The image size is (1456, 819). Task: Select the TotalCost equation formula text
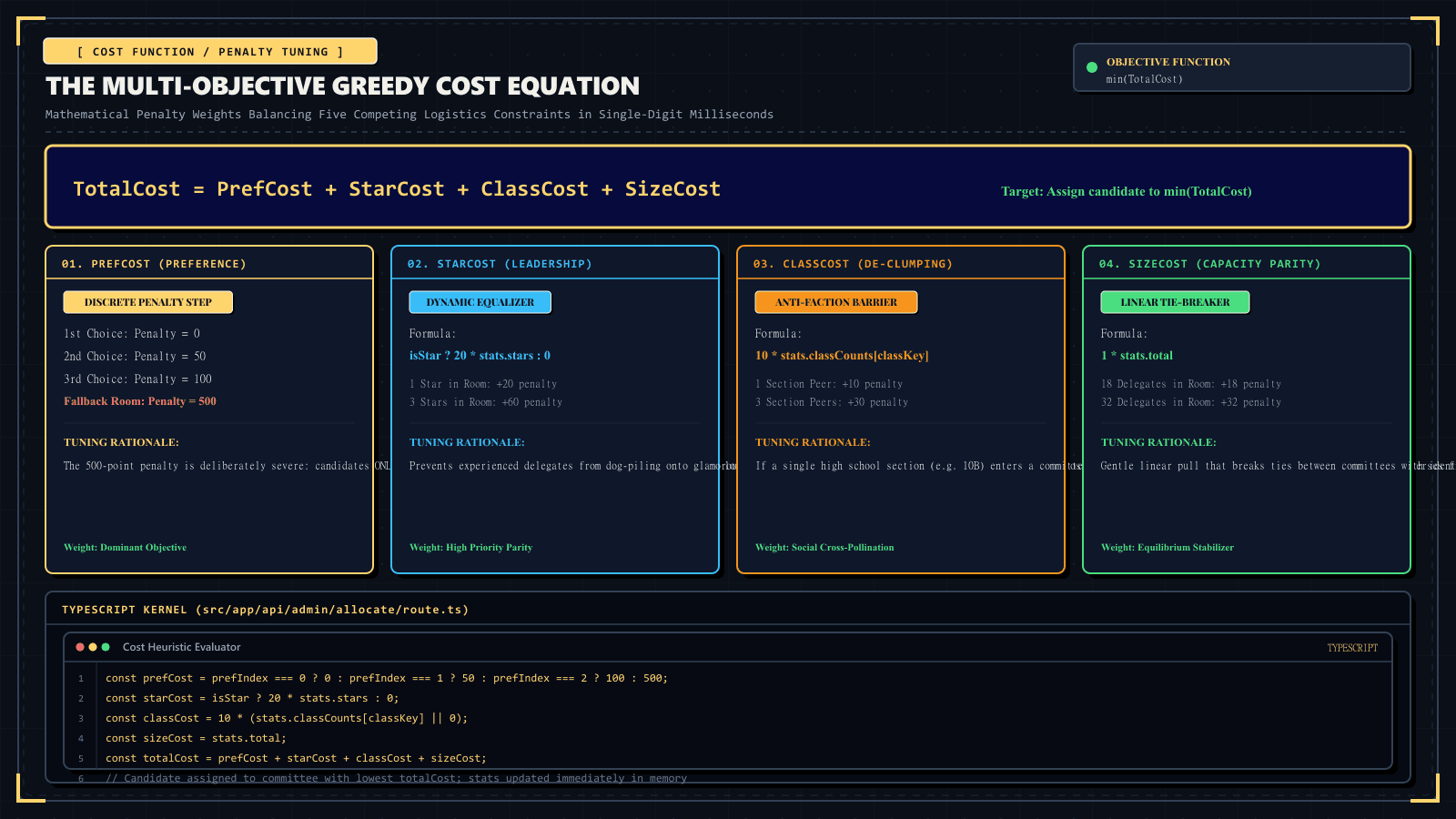[397, 189]
